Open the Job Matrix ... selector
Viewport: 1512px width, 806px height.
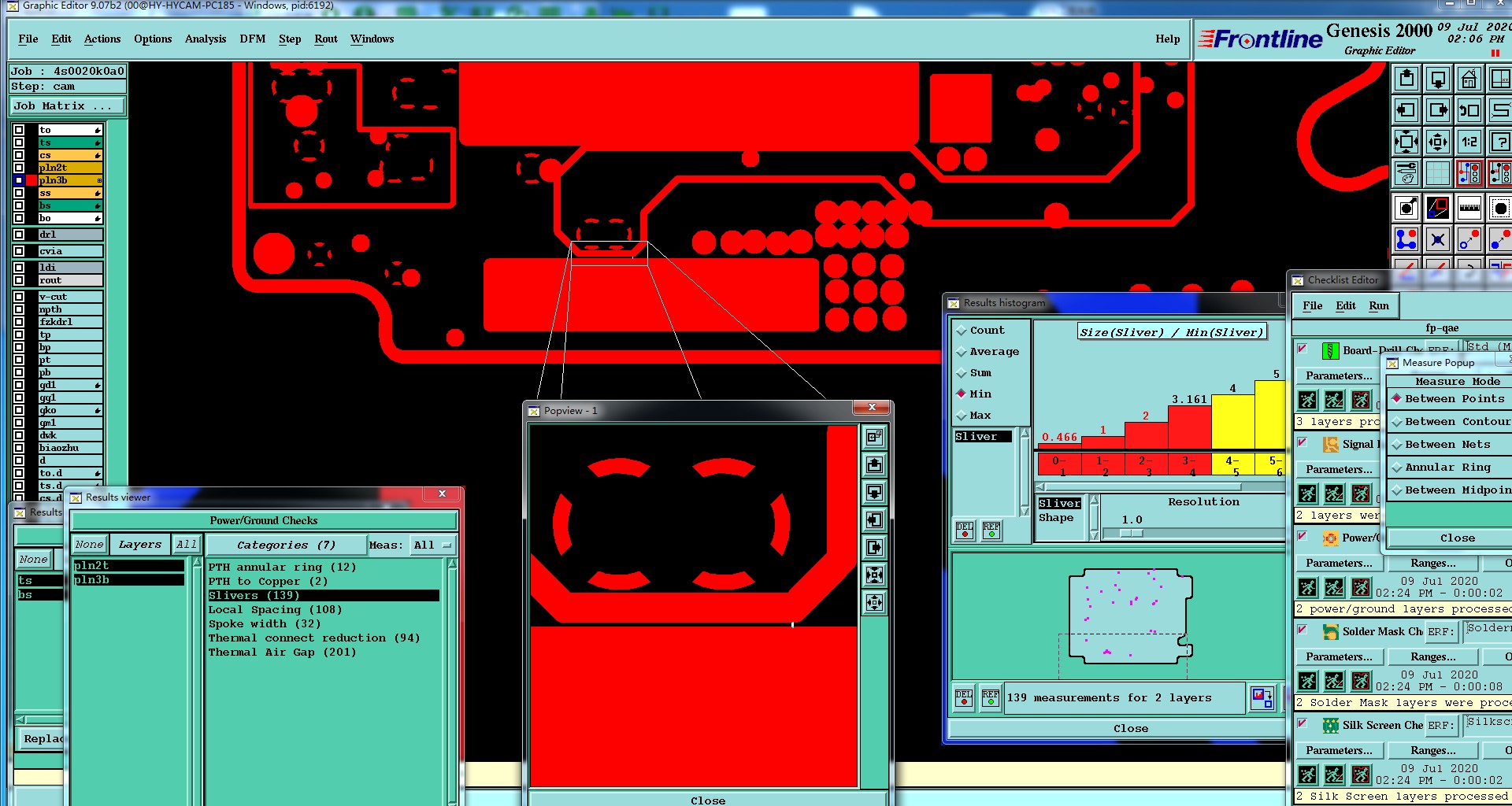click(x=67, y=106)
